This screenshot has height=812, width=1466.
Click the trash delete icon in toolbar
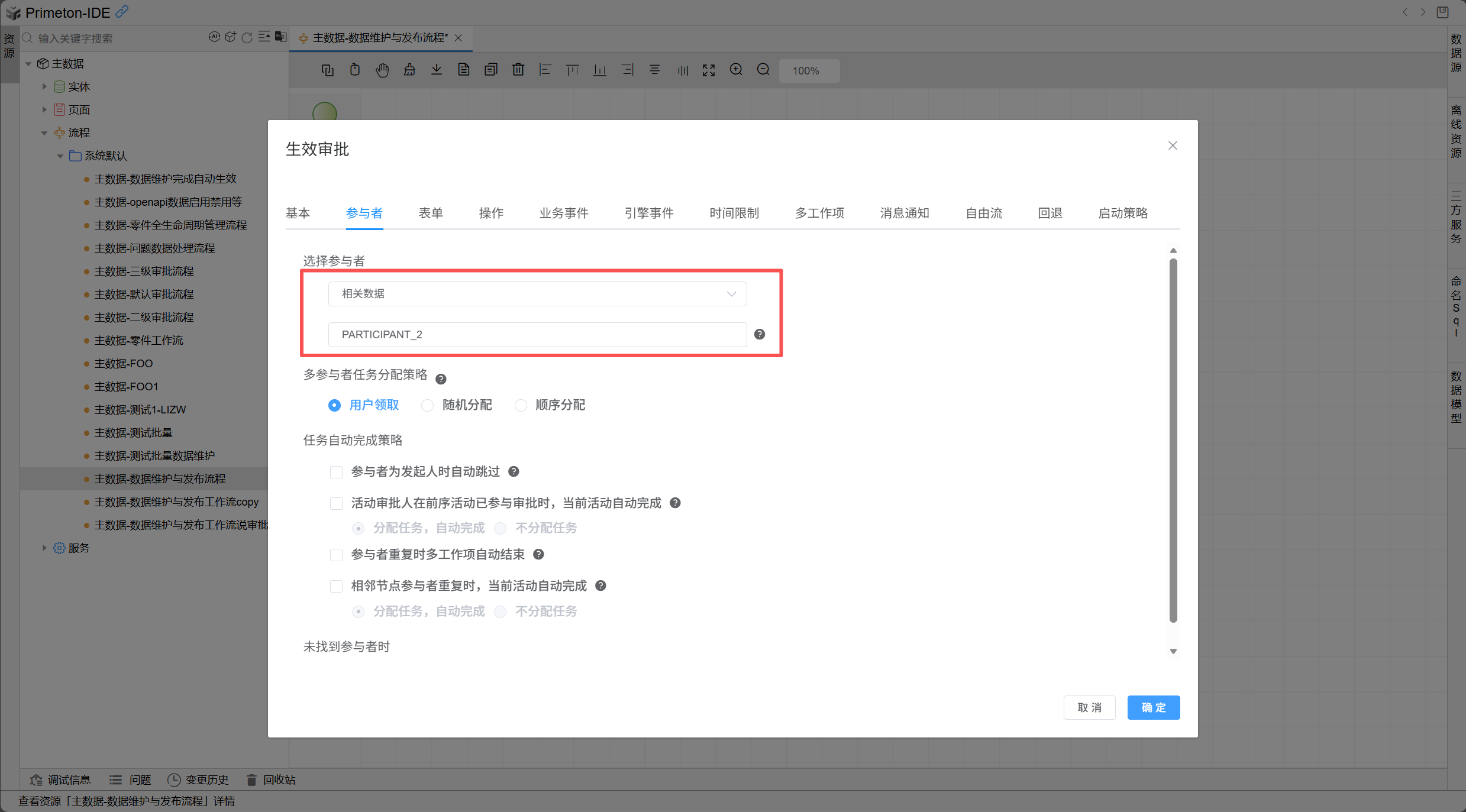coord(518,70)
